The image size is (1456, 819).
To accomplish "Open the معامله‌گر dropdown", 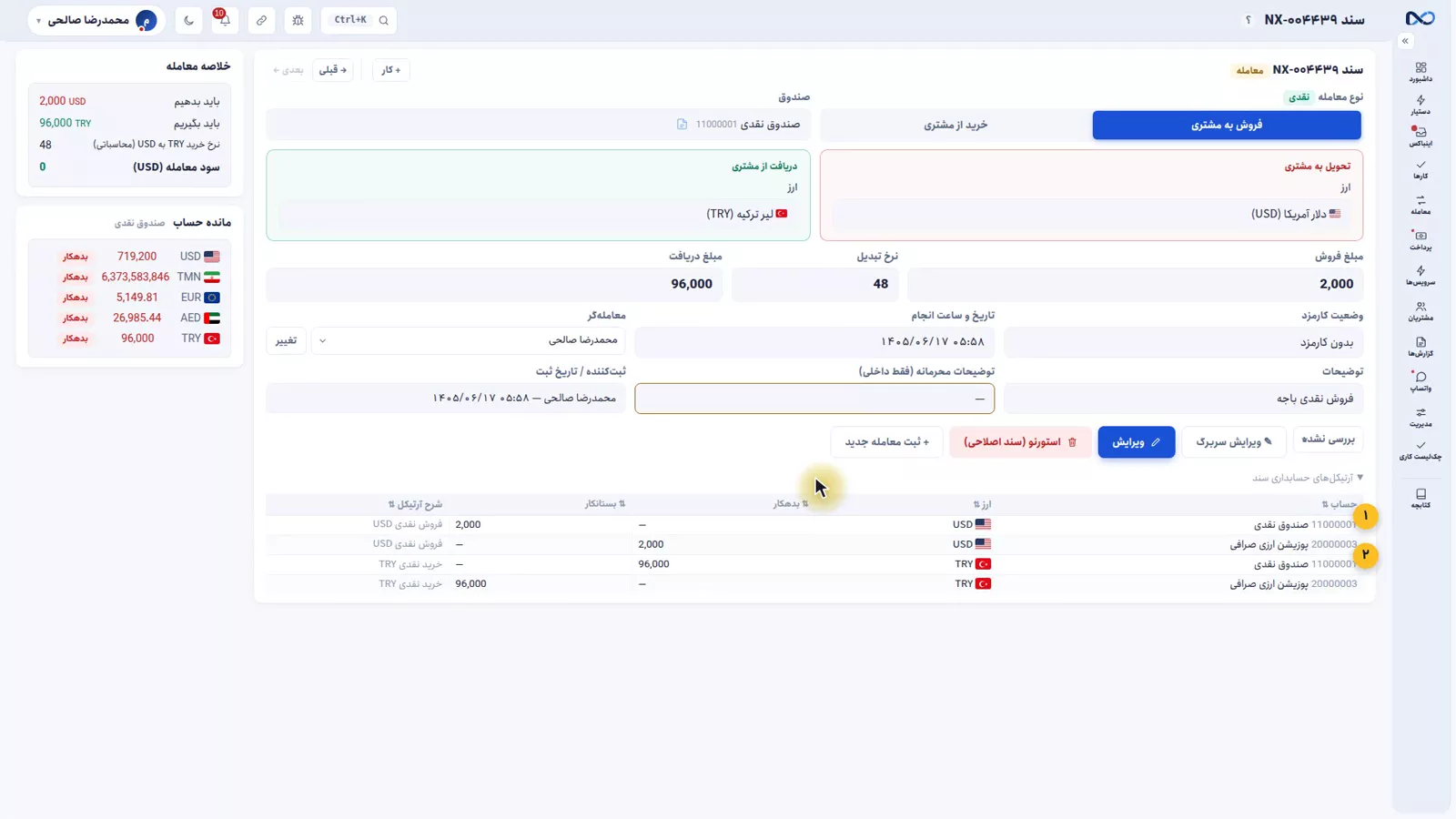I will [469, 340].
